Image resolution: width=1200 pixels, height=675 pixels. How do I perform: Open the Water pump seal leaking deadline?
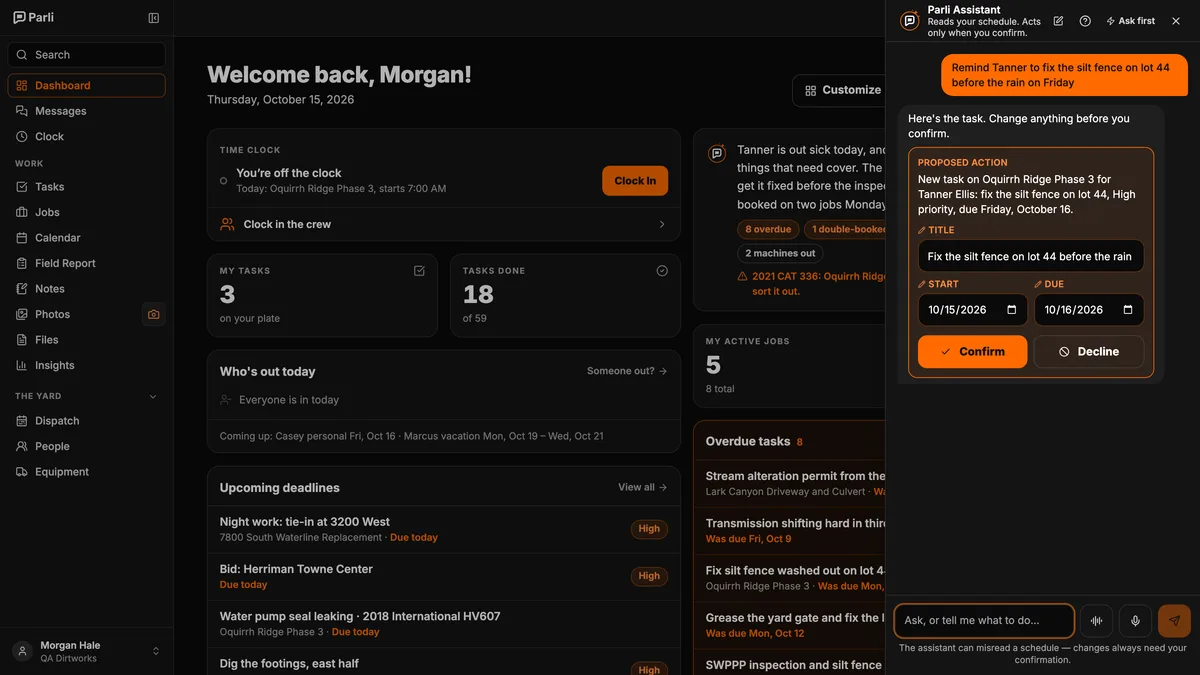[x=444, y=624]
